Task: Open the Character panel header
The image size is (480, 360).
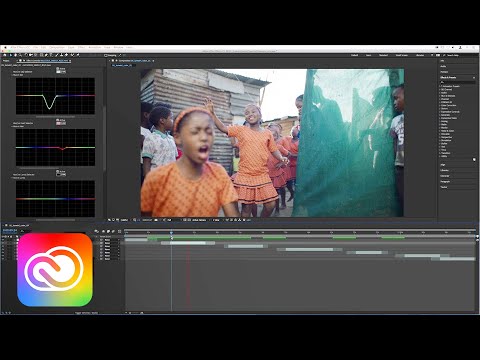Action: [x=445, y=176]
